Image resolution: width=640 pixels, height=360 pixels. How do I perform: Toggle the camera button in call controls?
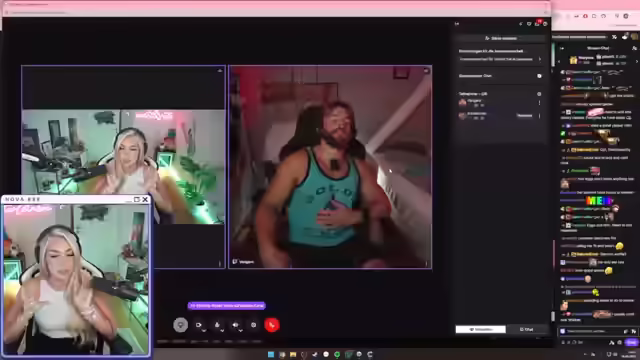point(199,325)
